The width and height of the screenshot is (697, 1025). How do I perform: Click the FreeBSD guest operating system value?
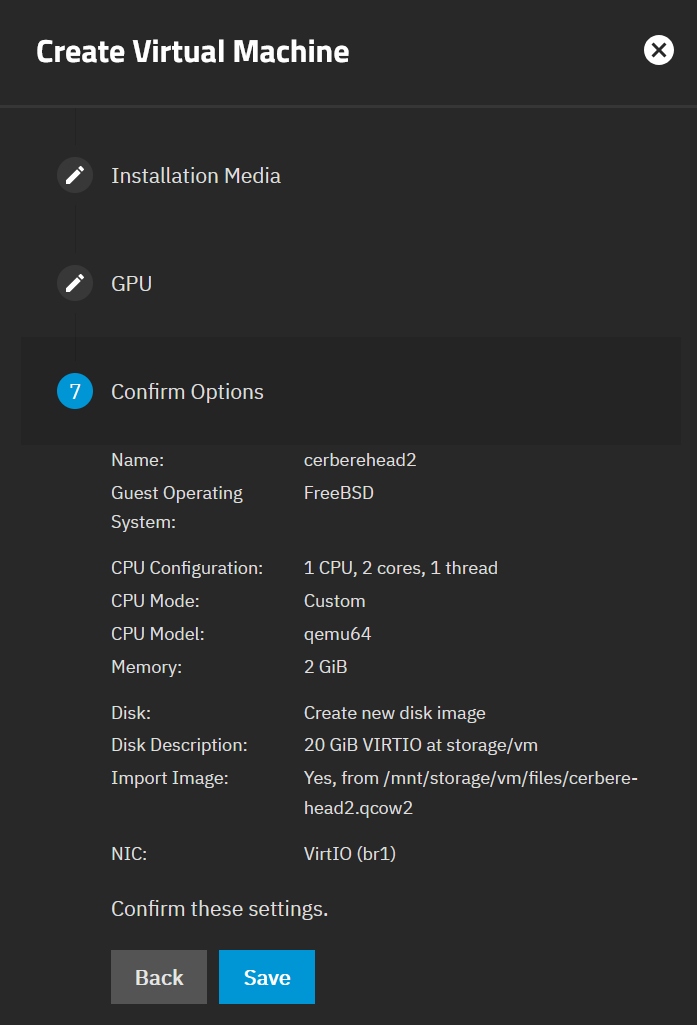[x=338, y=493]
